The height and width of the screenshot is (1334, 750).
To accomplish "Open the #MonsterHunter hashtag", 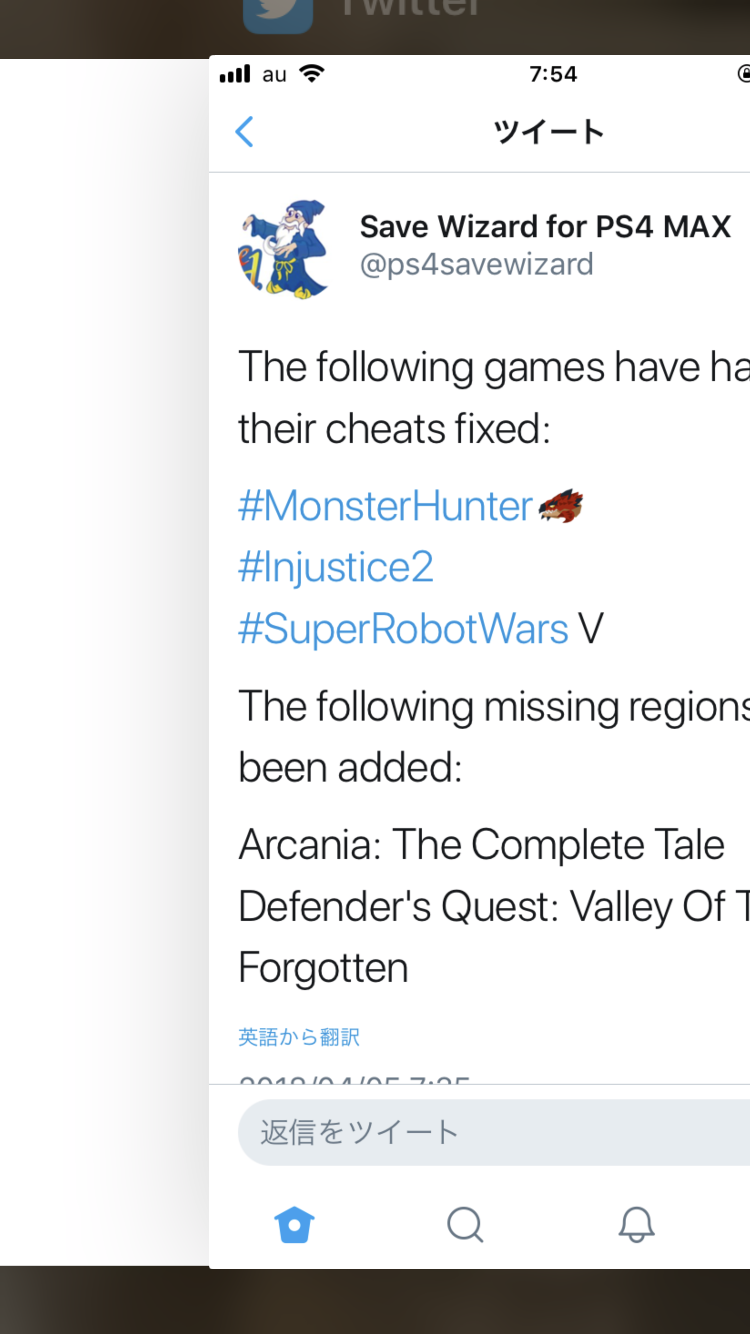I will click(x=385, y=507).
